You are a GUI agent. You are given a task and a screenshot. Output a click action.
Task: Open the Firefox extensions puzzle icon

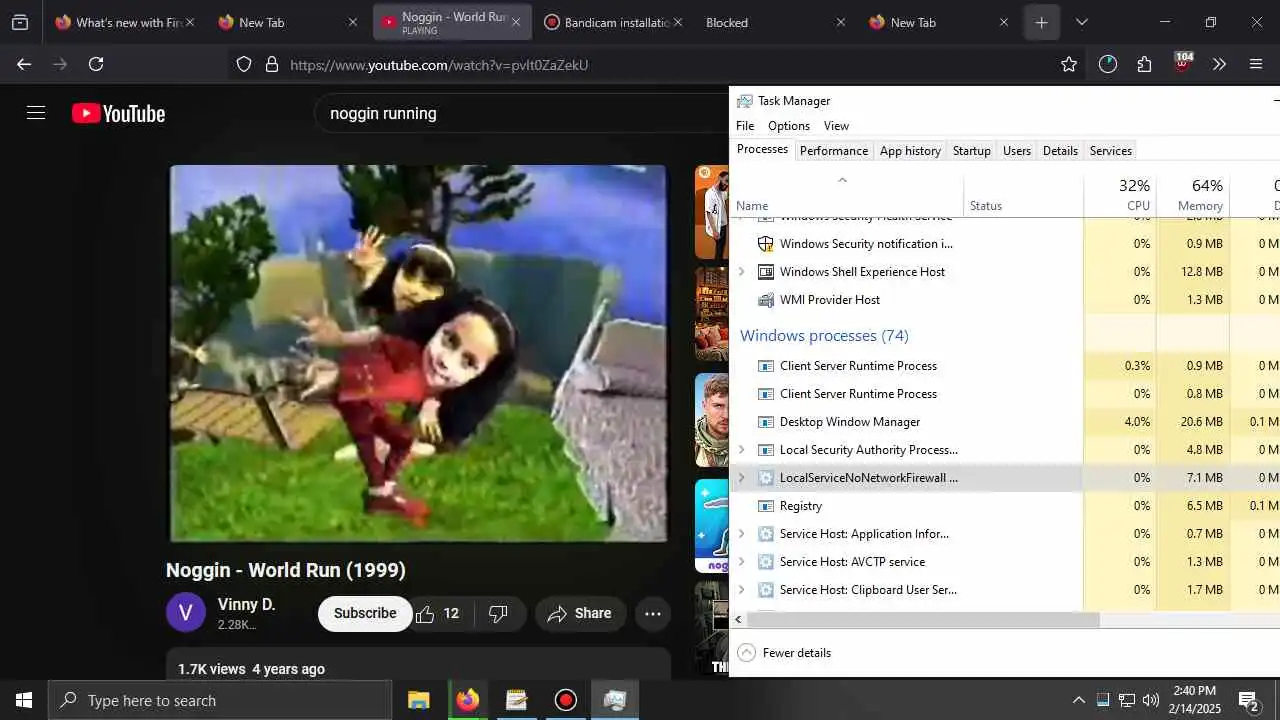coord(1145,64)
